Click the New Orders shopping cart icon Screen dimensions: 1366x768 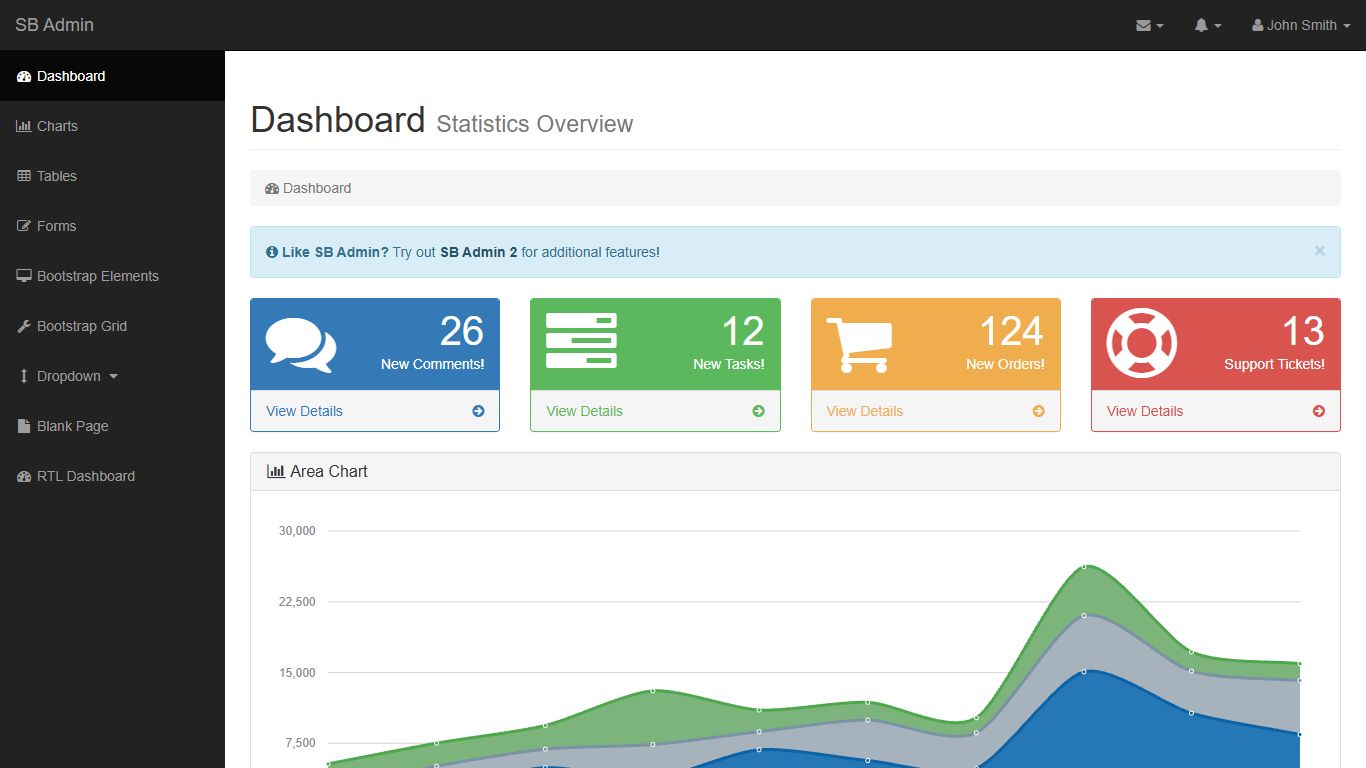coord(858,344)
